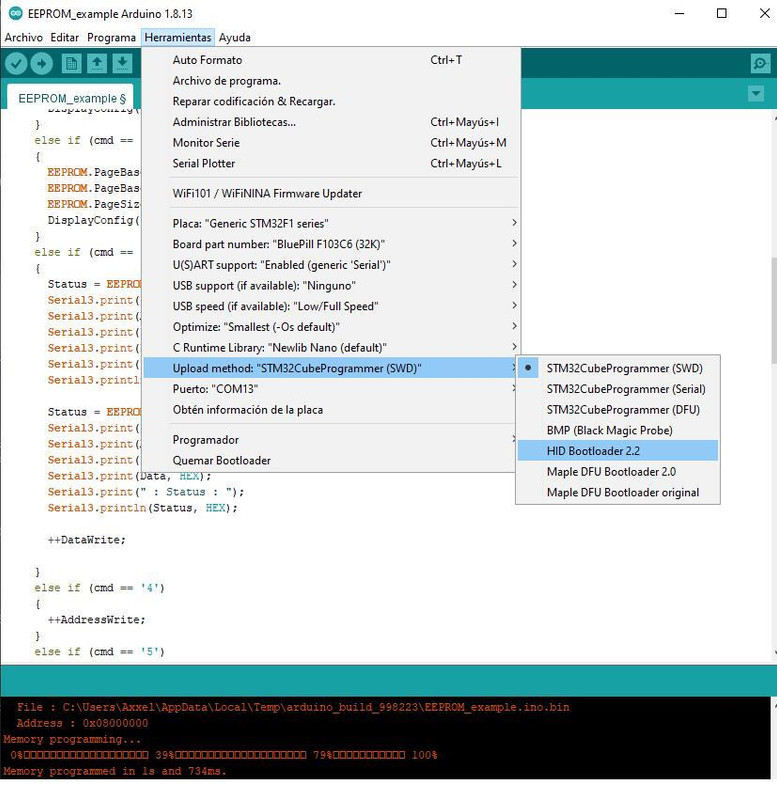Viewport: 777px width, 800px height.
Task: Open Administrar Bibliotecas
Action: [331, 122]
